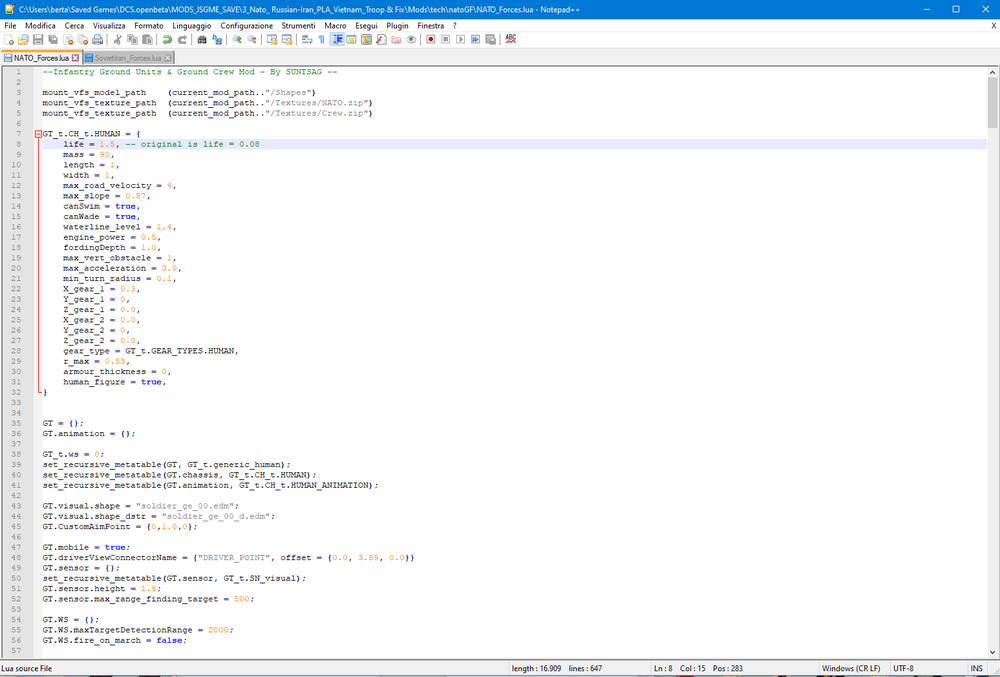Click the vertical scrollbar down arrow
The height and width of the screenshot is (677, 1000).
point(992,652)
